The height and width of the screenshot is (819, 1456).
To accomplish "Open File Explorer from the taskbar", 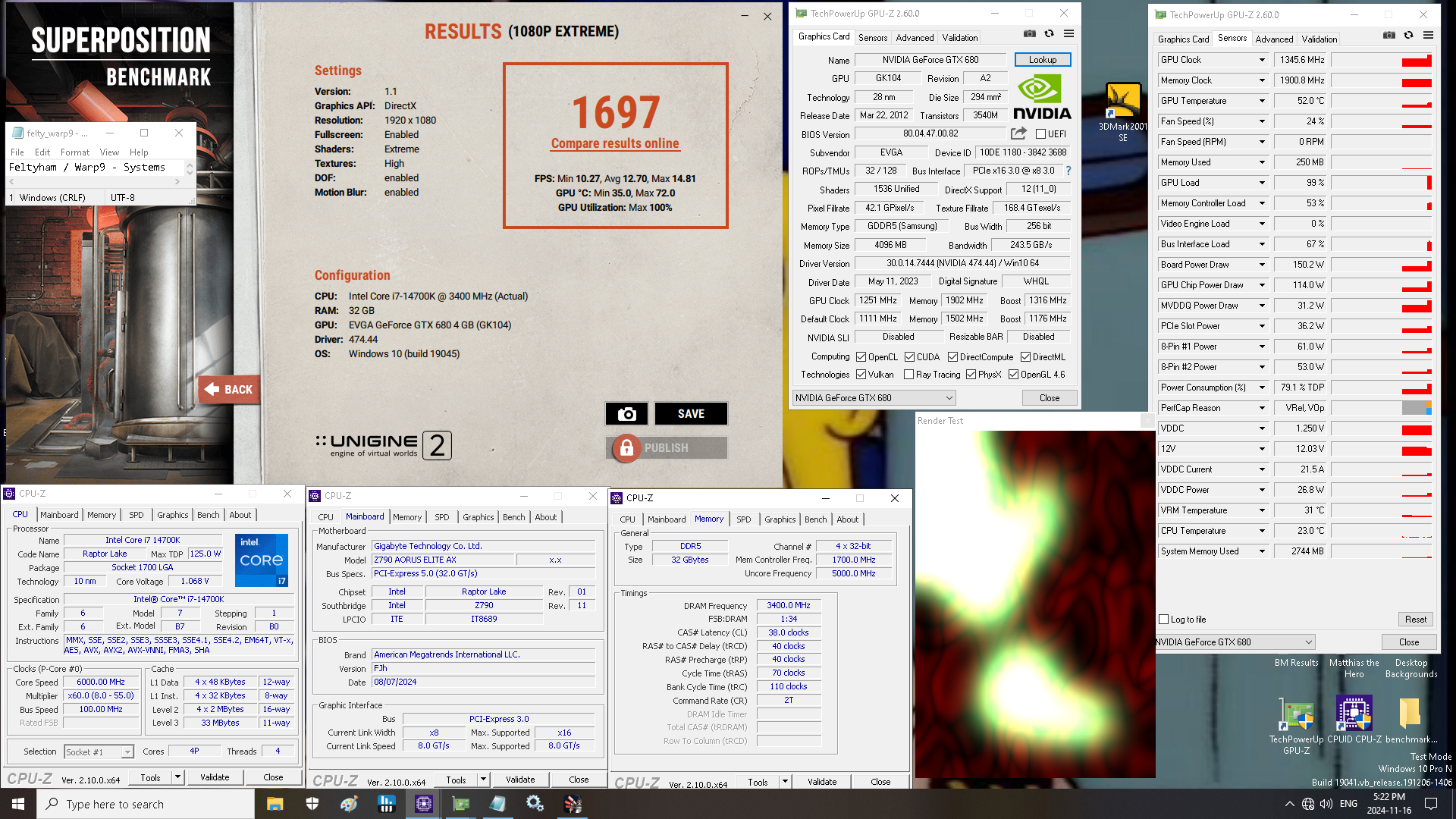I will click(275, 804).
